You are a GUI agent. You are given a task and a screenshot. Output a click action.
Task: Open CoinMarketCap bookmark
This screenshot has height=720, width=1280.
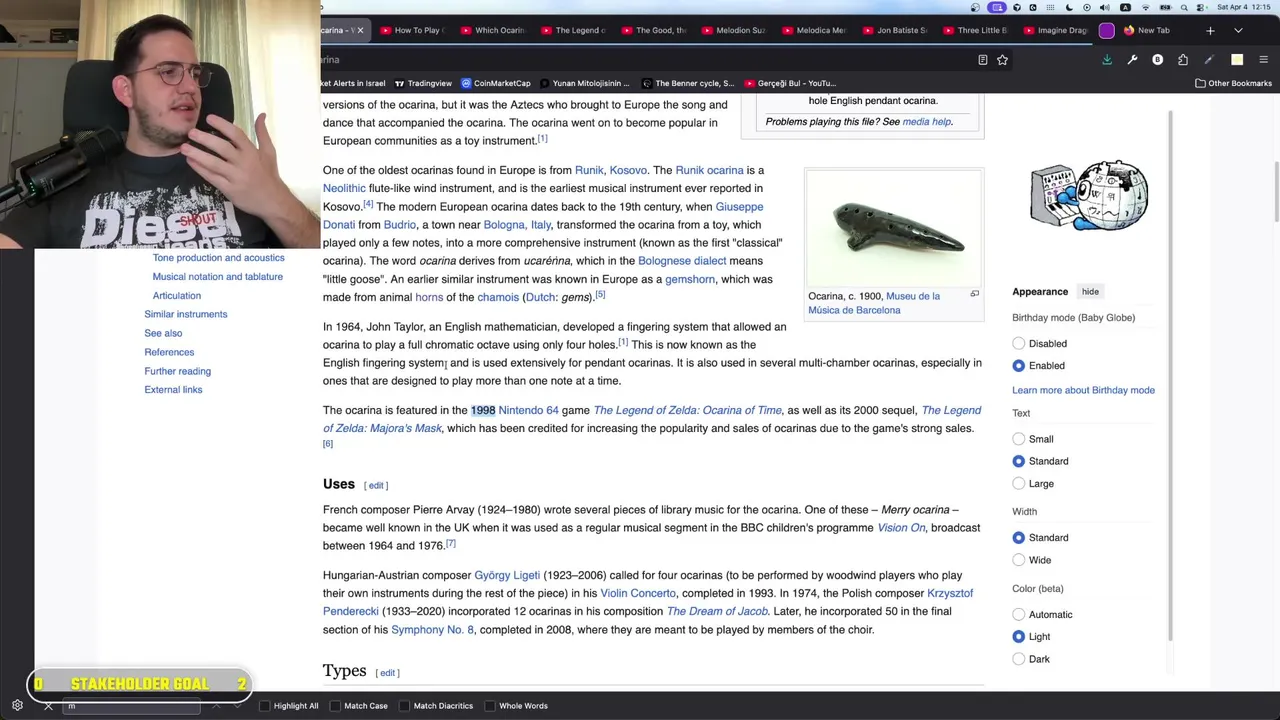click(495, 83)
